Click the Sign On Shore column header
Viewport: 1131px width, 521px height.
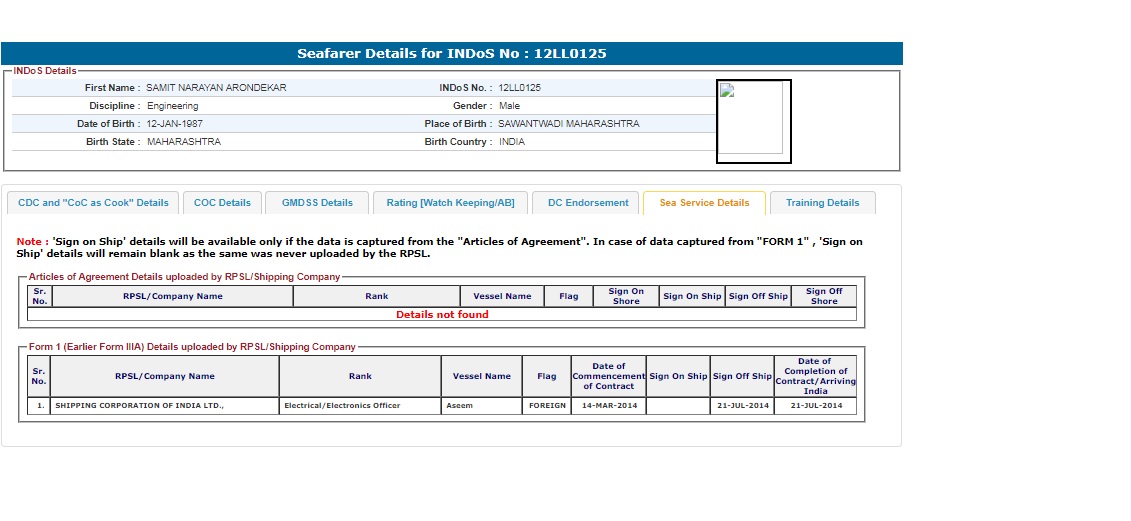tap(626, 296)
